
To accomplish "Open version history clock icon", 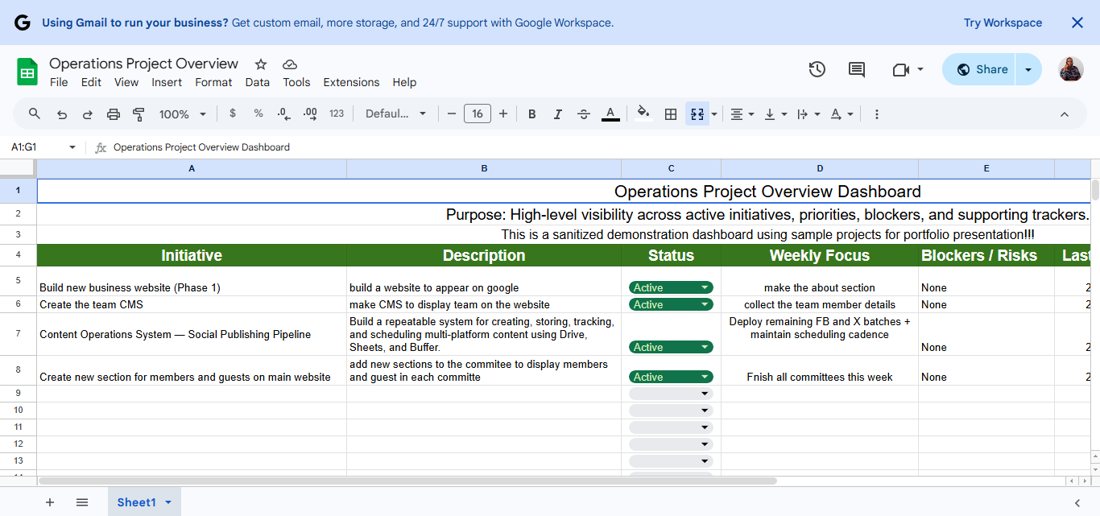I will pyautogui.click(x=817, y=69).
